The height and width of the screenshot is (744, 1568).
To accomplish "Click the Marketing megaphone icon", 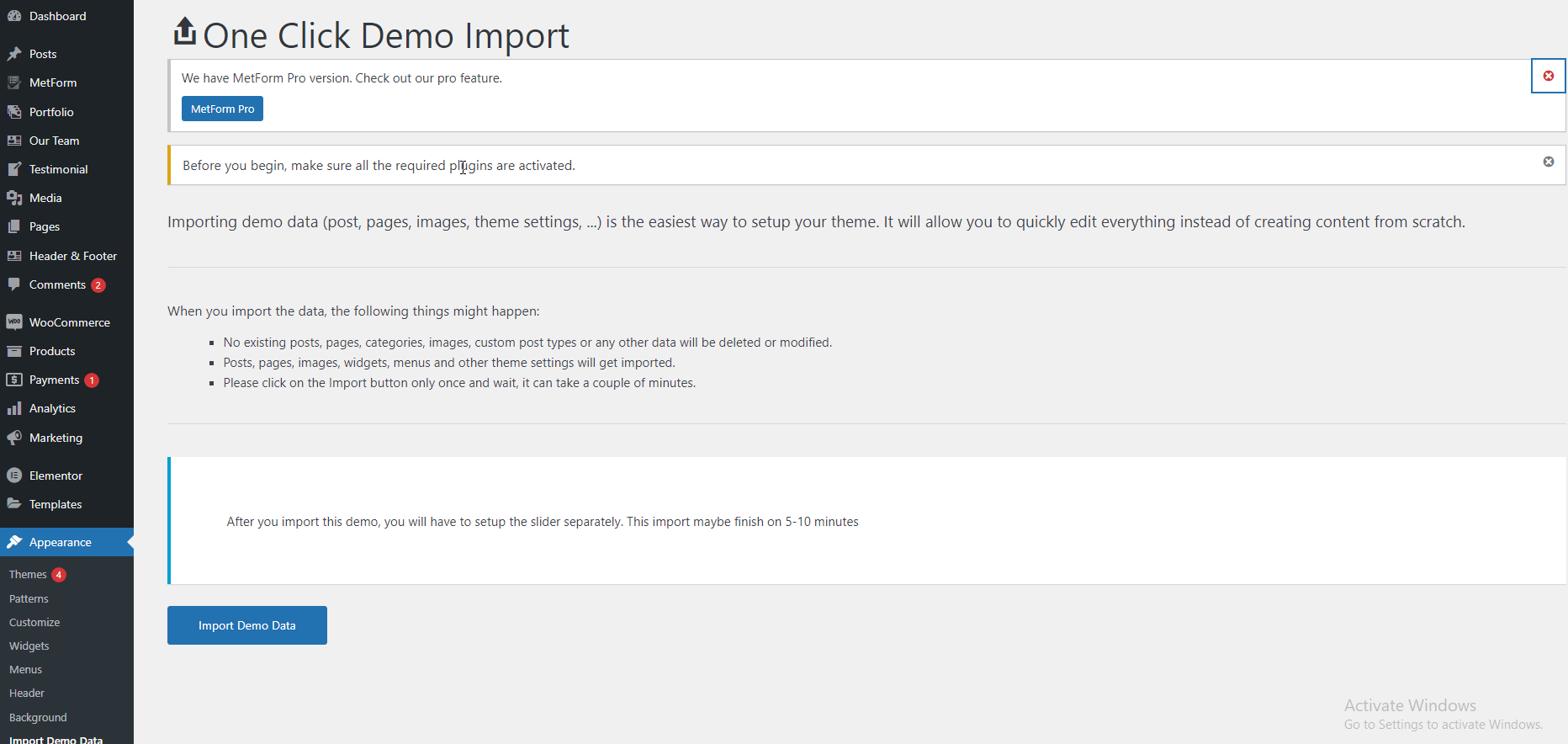I will click(x=14, y=438).
